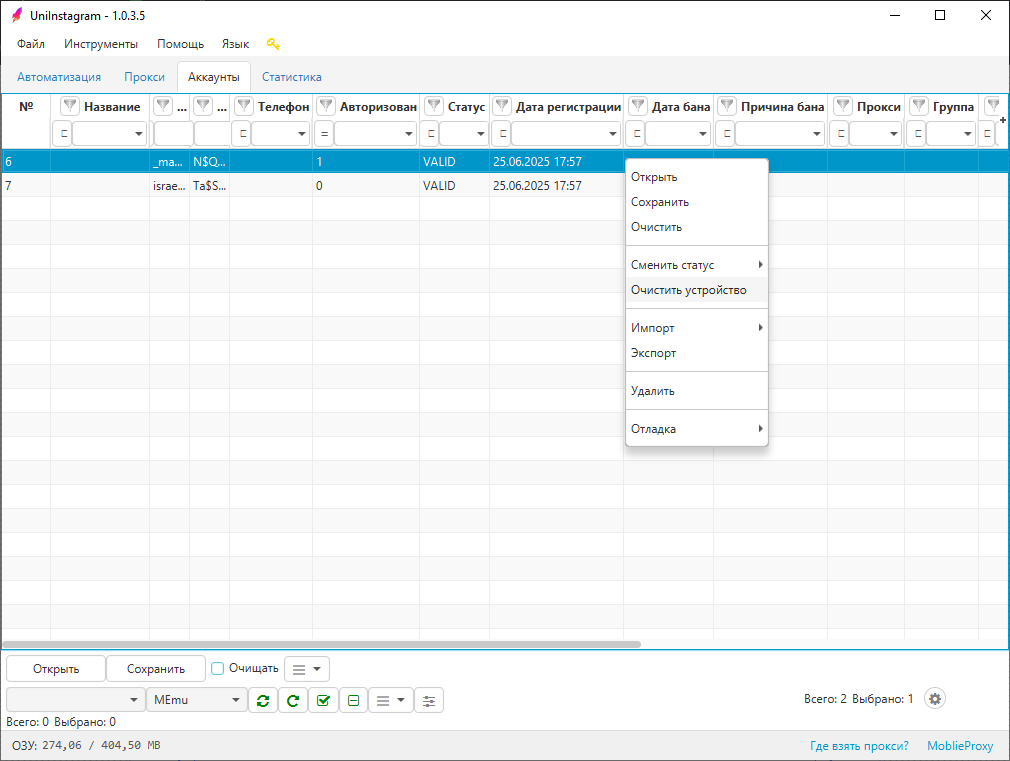Viewport: 1010px width, 761px height.
Task: Choose Очистить in context menu
Action: [x=697, y=227]
